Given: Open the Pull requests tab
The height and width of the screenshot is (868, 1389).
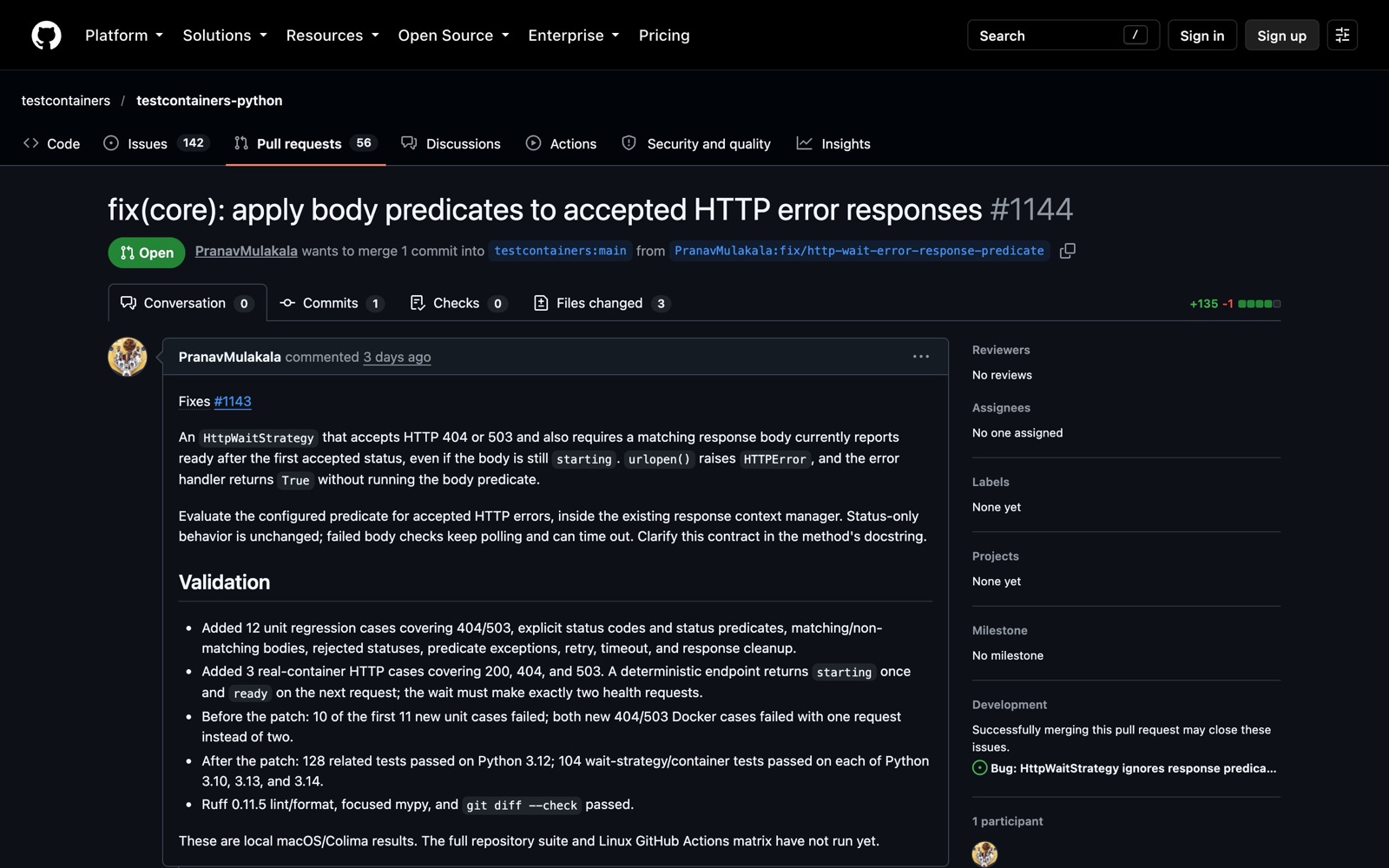Looking at the screenshot, I should coord(306,144).
